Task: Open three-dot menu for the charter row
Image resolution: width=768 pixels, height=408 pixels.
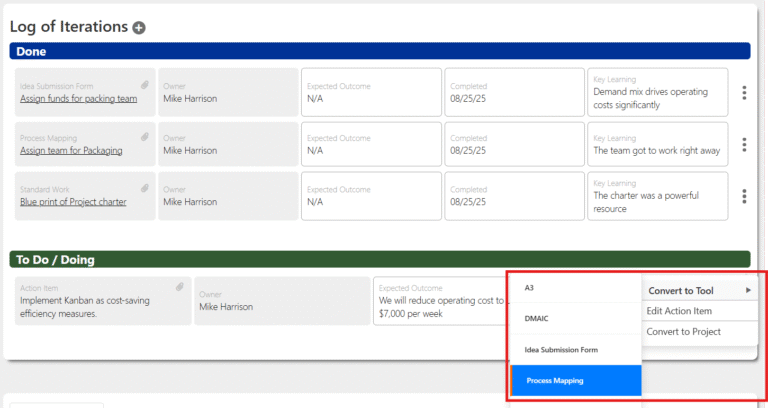Action: click(x=744, y=197)
